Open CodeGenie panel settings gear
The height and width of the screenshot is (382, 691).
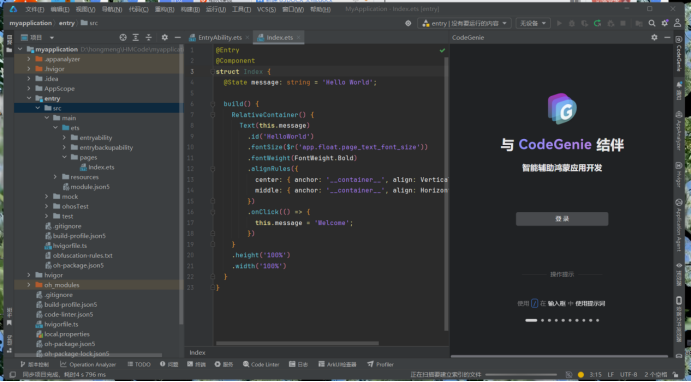click(654, 37)
